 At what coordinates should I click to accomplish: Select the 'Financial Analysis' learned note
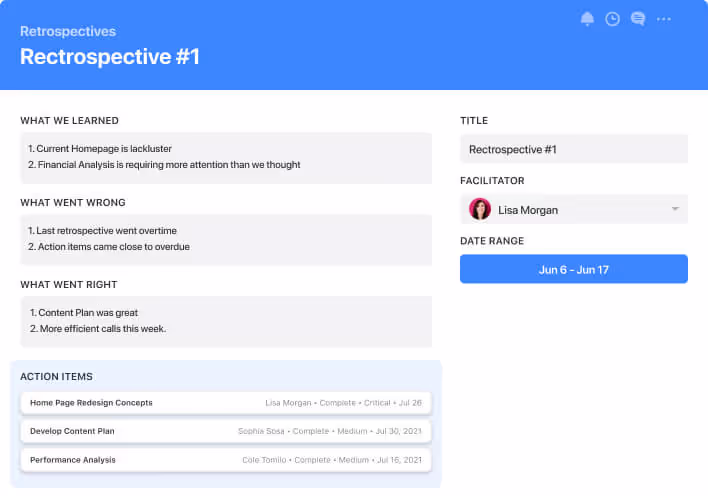click(164, 165)
